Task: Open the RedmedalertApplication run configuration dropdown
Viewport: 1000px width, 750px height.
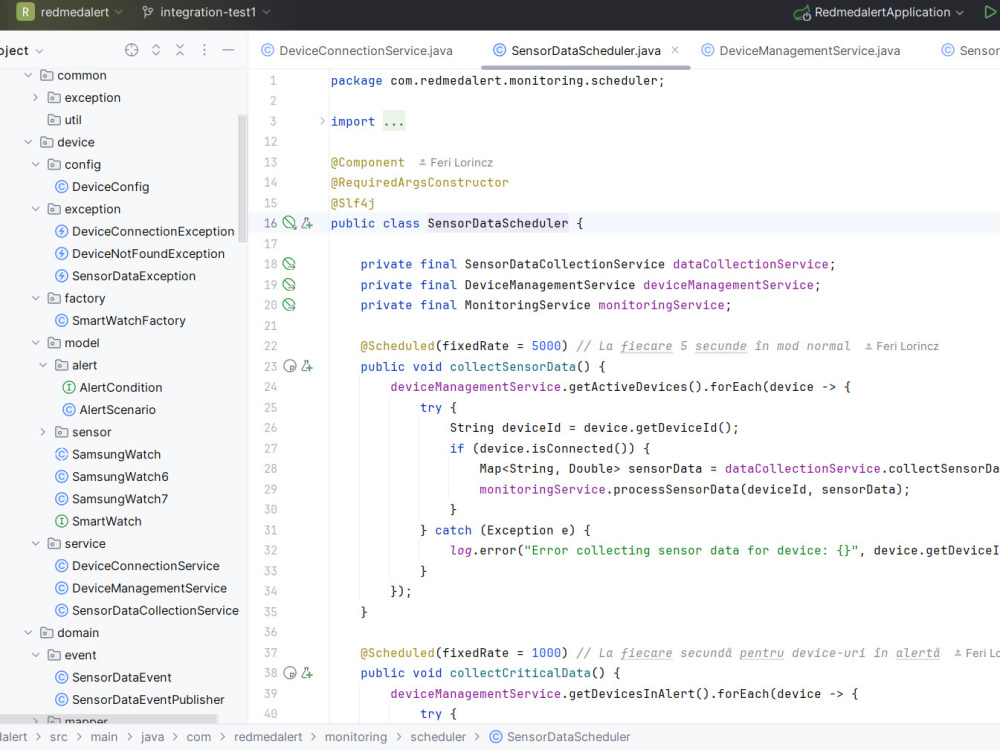Action: (x=879, y=12)
